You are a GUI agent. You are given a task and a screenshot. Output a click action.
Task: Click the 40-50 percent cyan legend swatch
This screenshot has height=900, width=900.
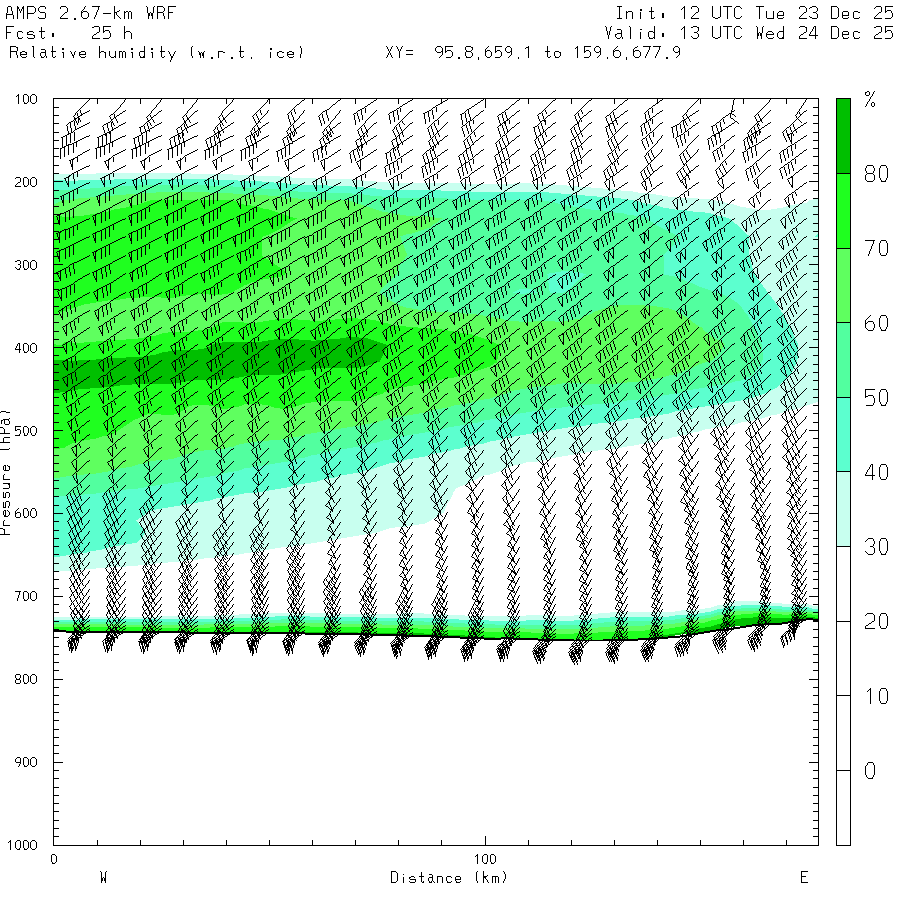(843, 435)
